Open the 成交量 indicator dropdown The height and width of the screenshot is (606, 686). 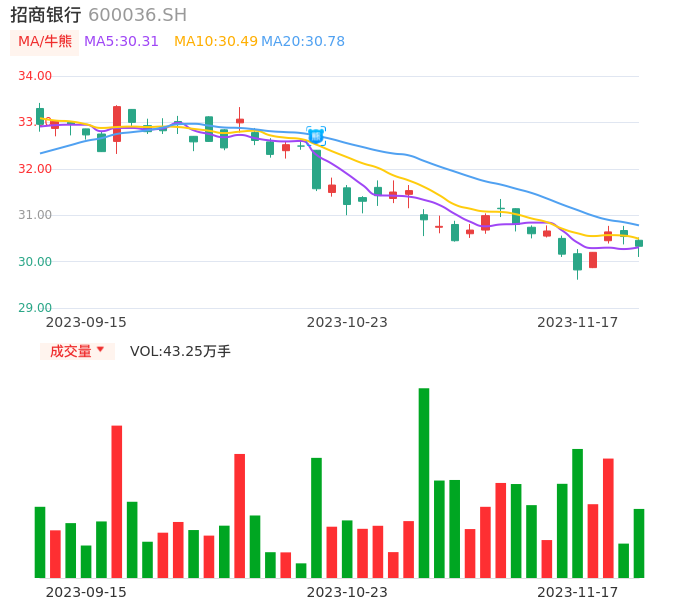(x=77, y=351)
